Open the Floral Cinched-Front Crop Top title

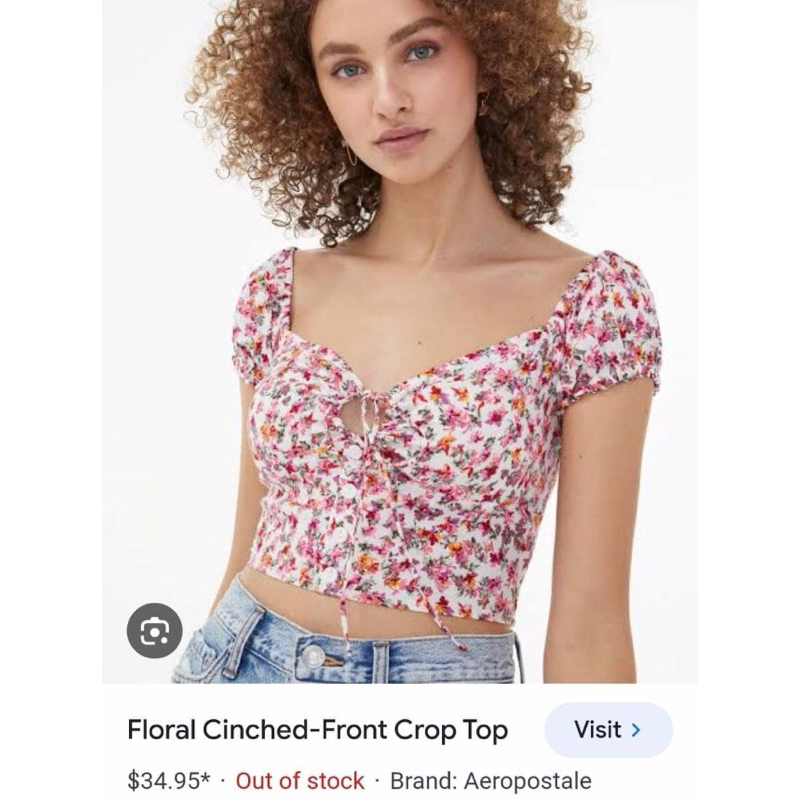pyautogui.click(x=317, y=730)
